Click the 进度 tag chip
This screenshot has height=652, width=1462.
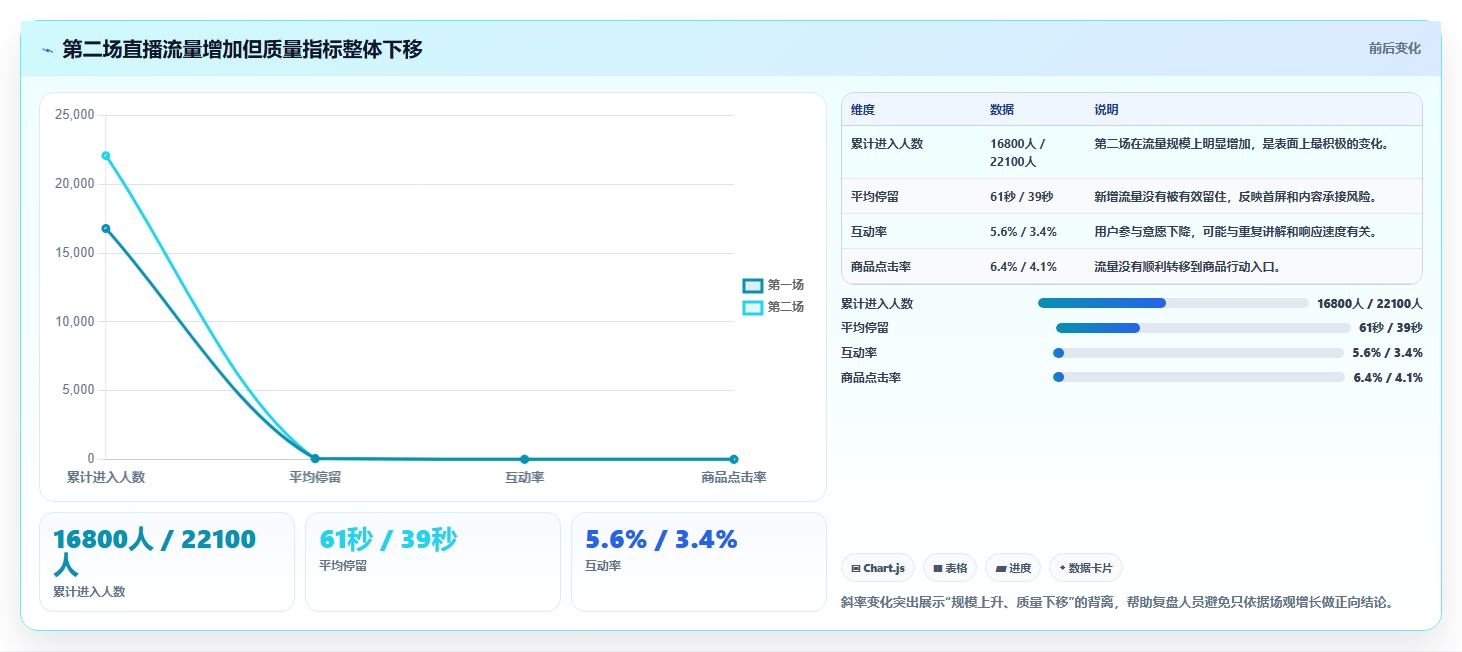click(x=1013, y=568)
